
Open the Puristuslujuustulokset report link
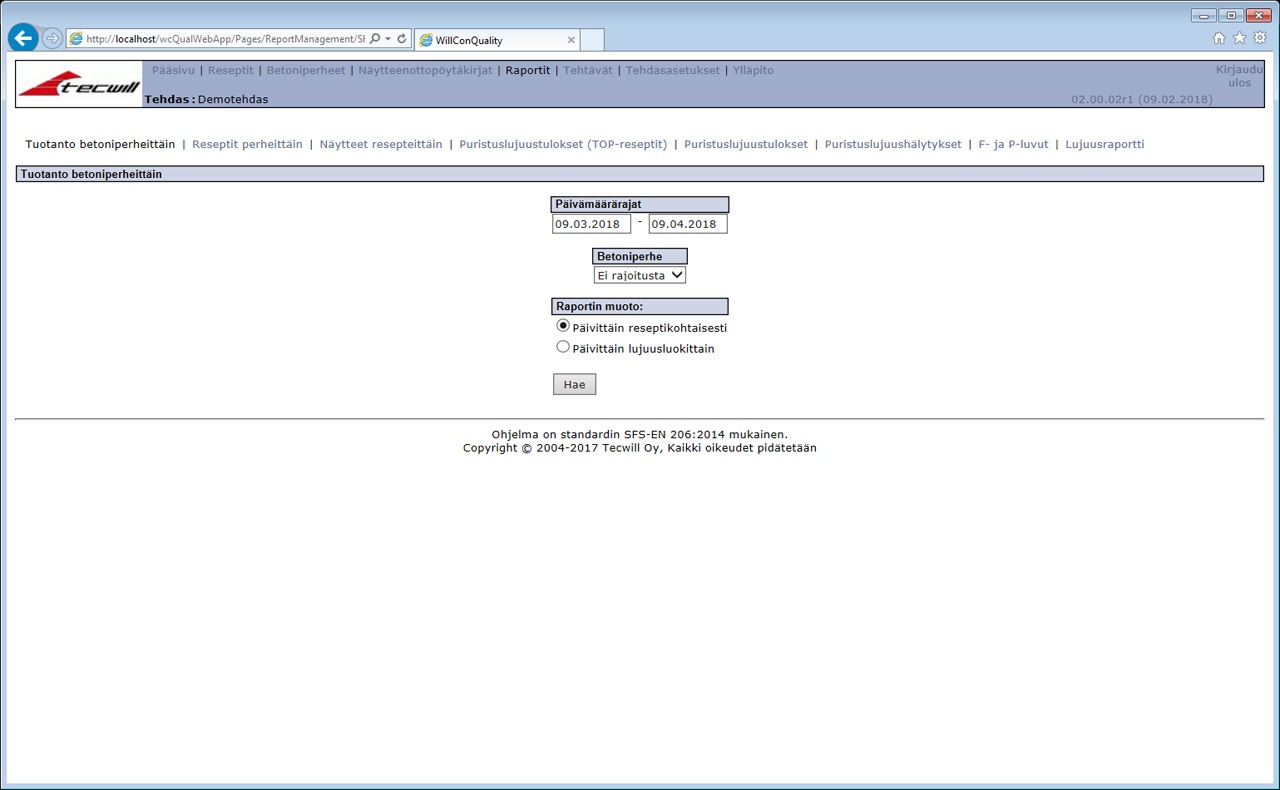746,144
